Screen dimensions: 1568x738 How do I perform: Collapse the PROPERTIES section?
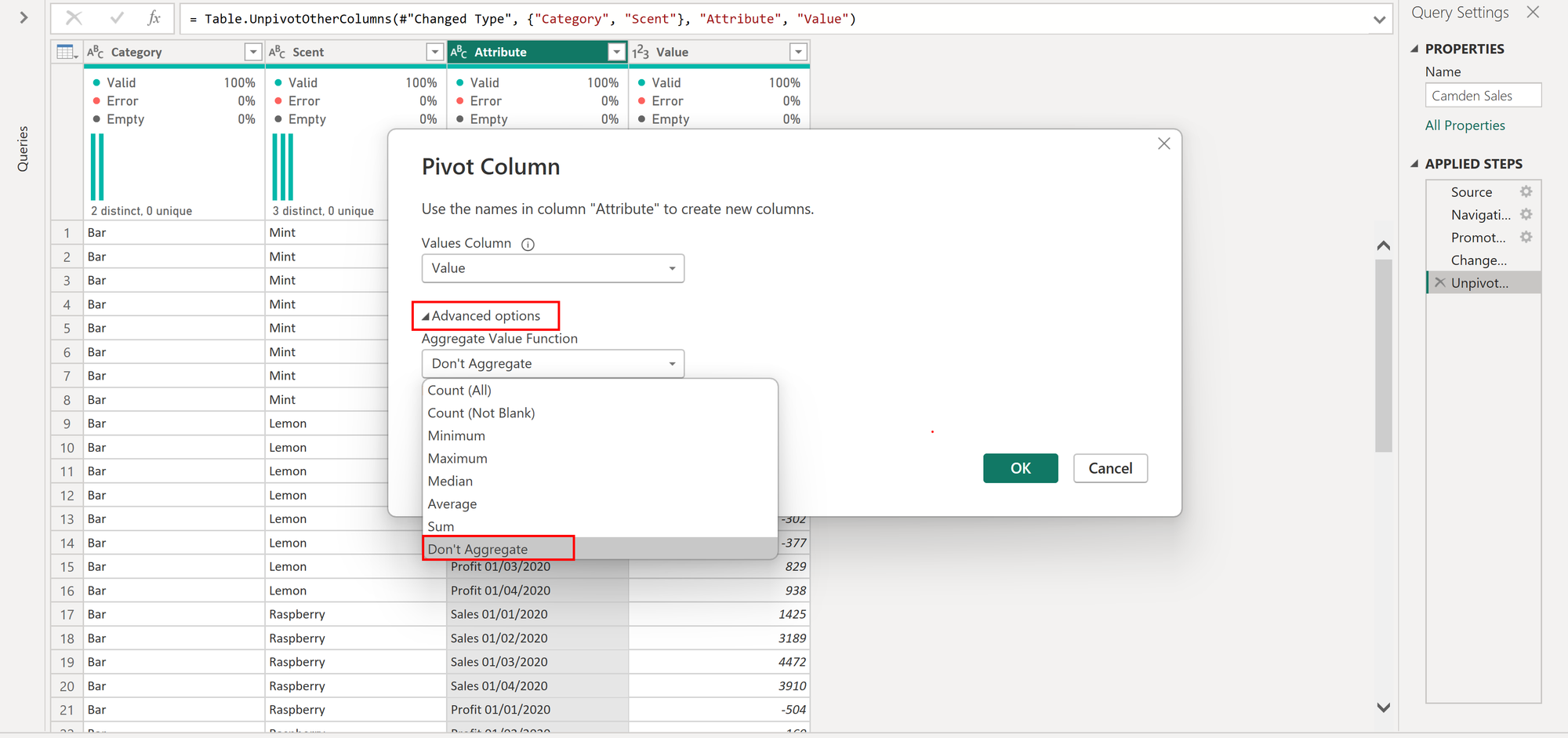coord(1414,49)
